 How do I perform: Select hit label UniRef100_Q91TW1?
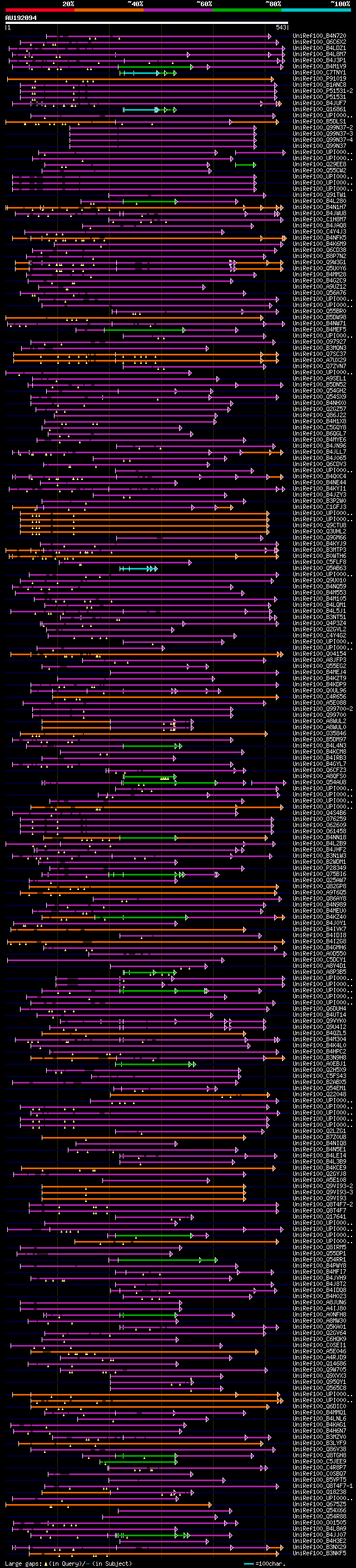click(319, 195)
